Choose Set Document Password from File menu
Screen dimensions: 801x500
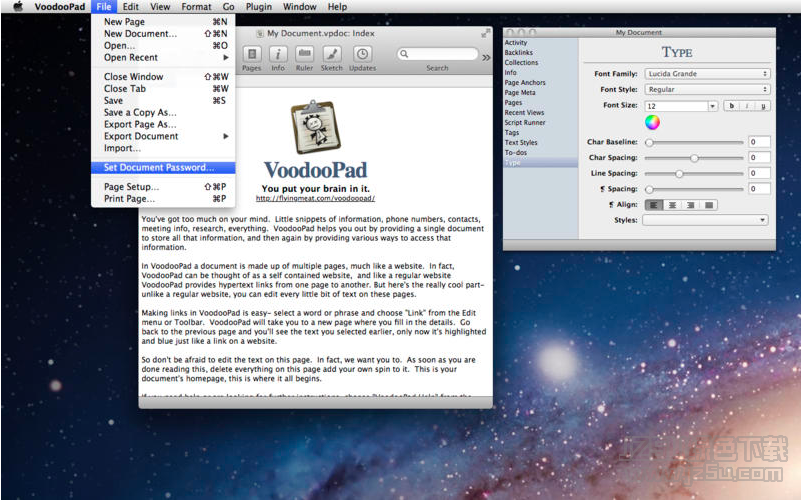pos(163,168)
